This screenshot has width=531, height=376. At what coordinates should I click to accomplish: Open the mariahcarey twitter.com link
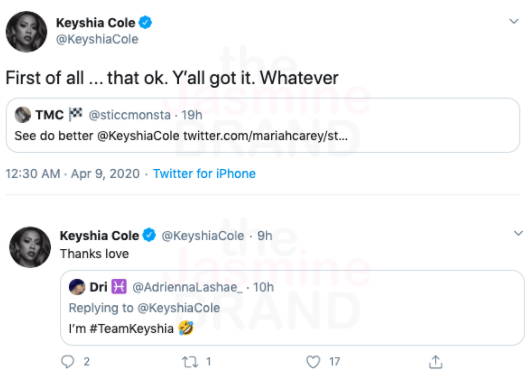click(x=266, y=136)
